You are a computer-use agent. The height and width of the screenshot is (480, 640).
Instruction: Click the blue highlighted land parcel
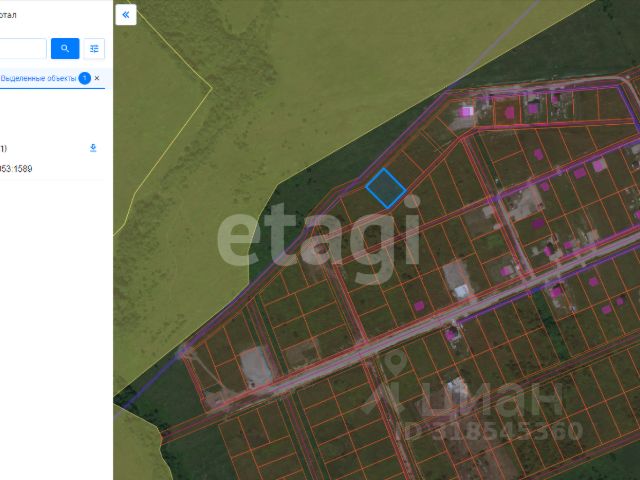[385, 188]
